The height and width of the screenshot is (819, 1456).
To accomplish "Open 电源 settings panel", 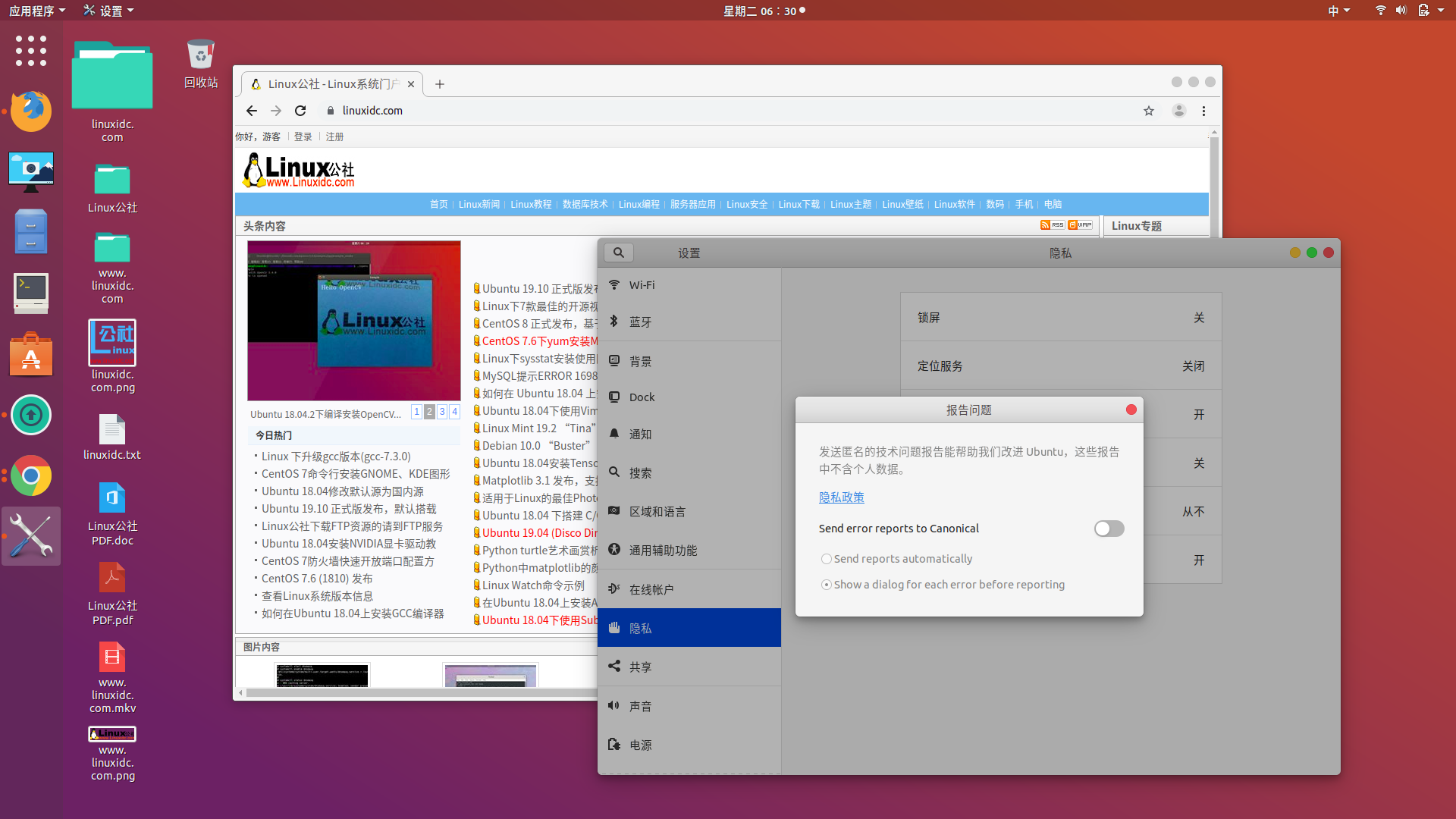I will coord(689,745).
